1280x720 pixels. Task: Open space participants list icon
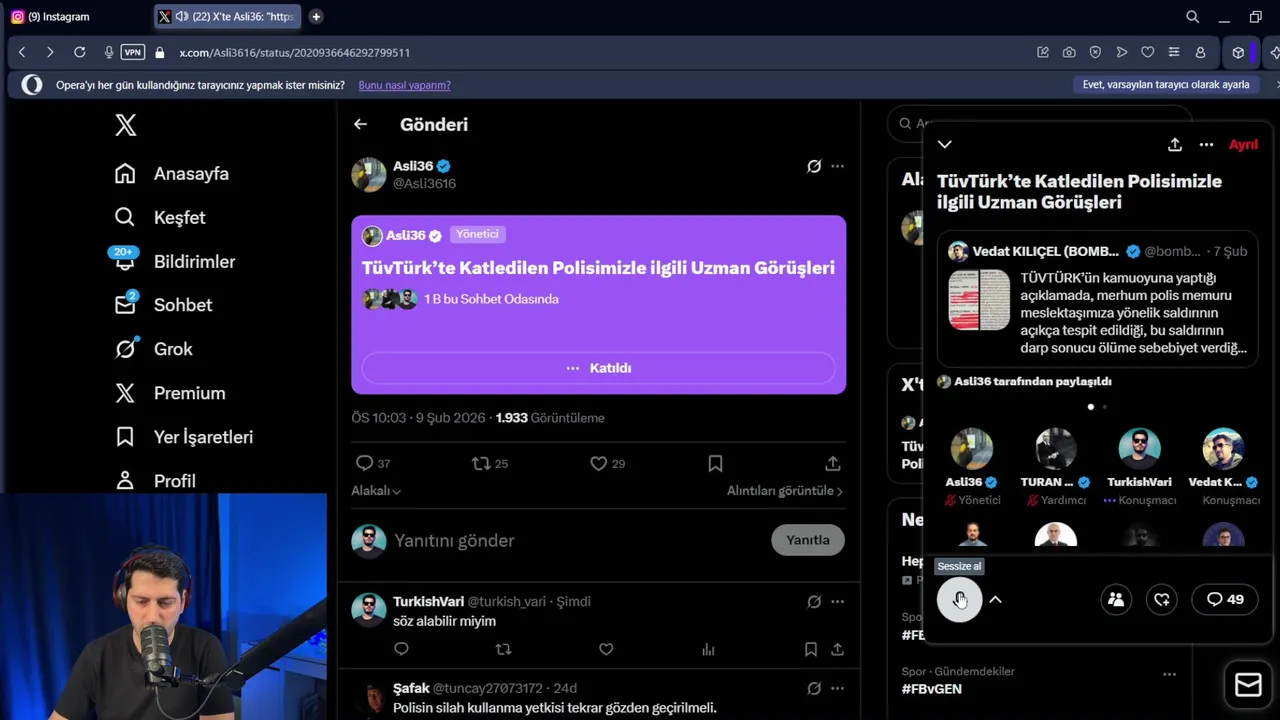(x=1116, y=599)
